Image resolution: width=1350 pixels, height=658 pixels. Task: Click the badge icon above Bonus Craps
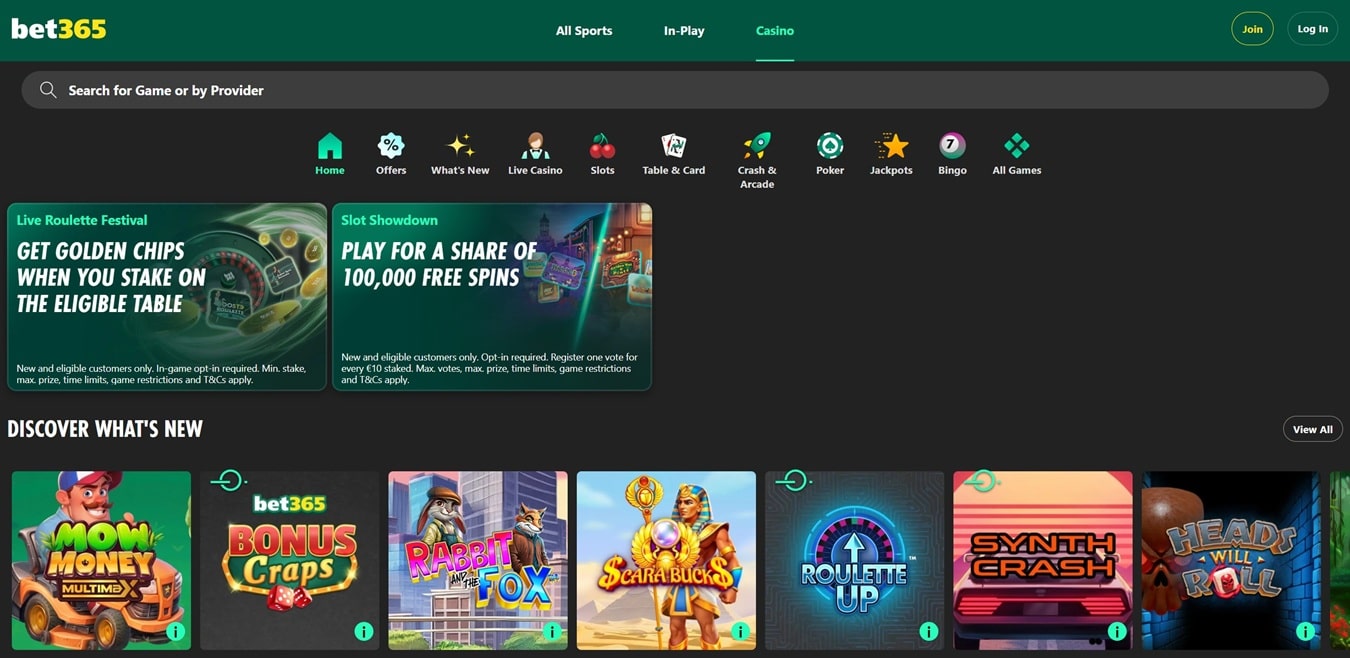[x=229, y=481]
